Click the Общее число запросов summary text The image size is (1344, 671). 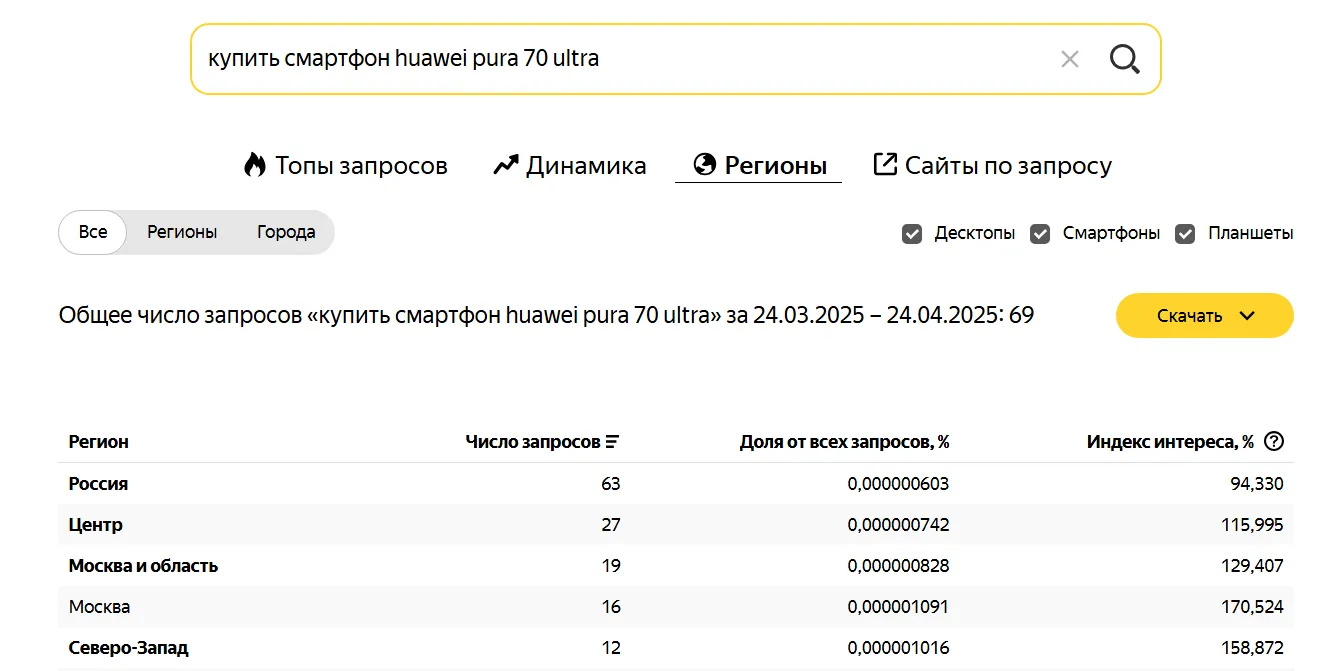click(546, 316)
